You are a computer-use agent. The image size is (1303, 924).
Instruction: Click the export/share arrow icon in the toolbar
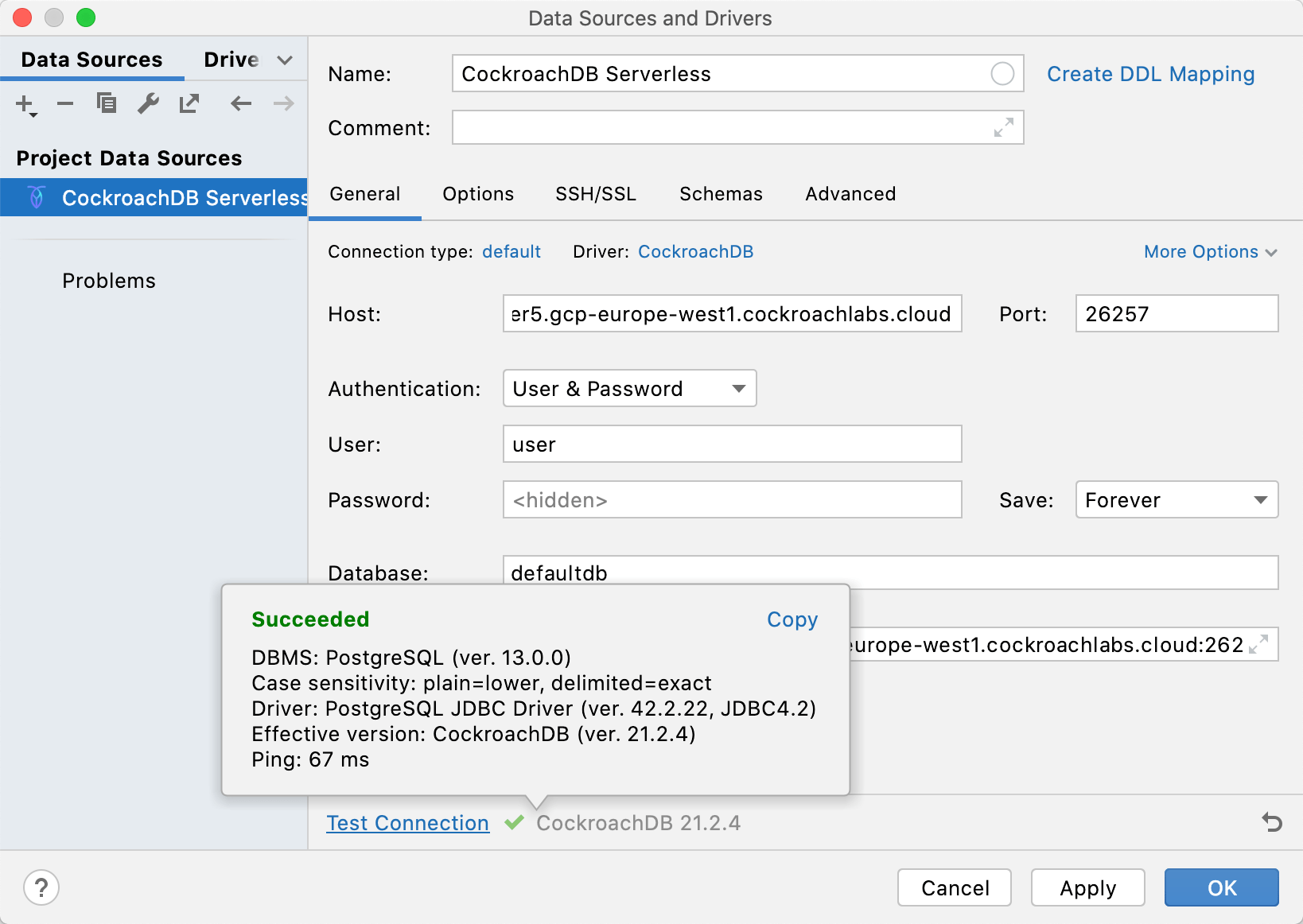[189, 103]
